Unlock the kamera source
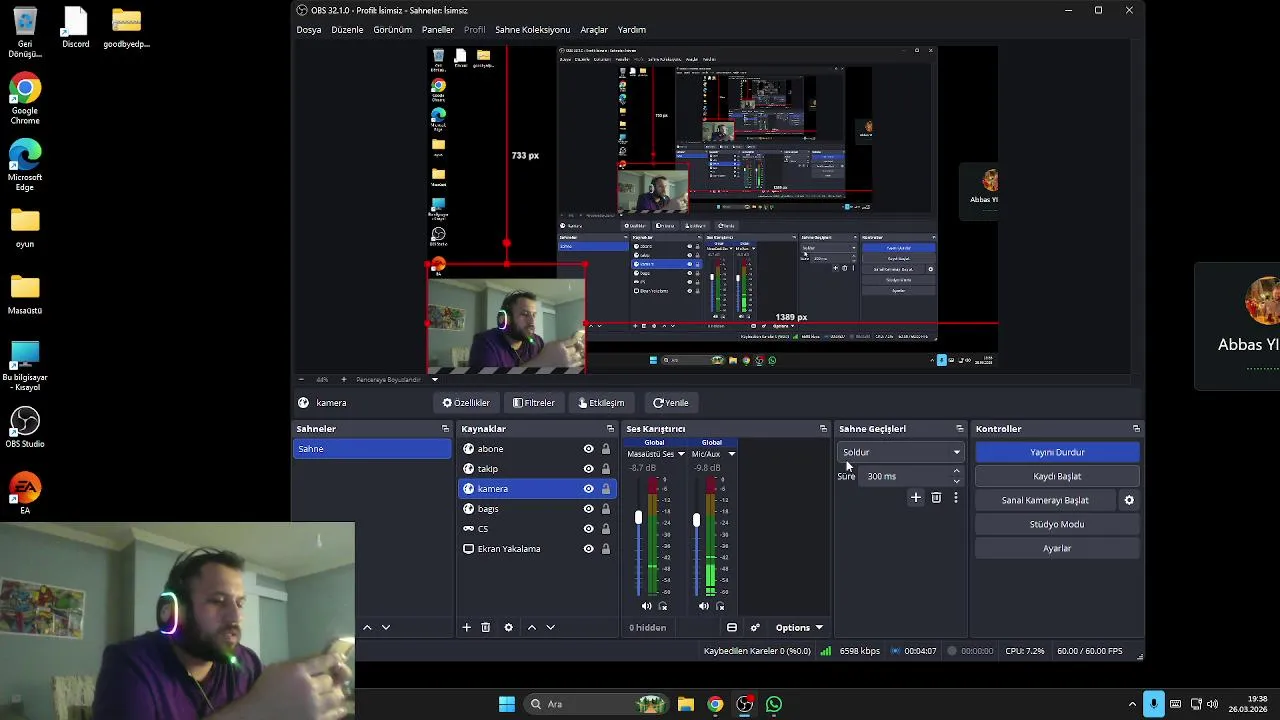Image resolution: width=1280 pixels, height=720 pixels. point(606,489)
